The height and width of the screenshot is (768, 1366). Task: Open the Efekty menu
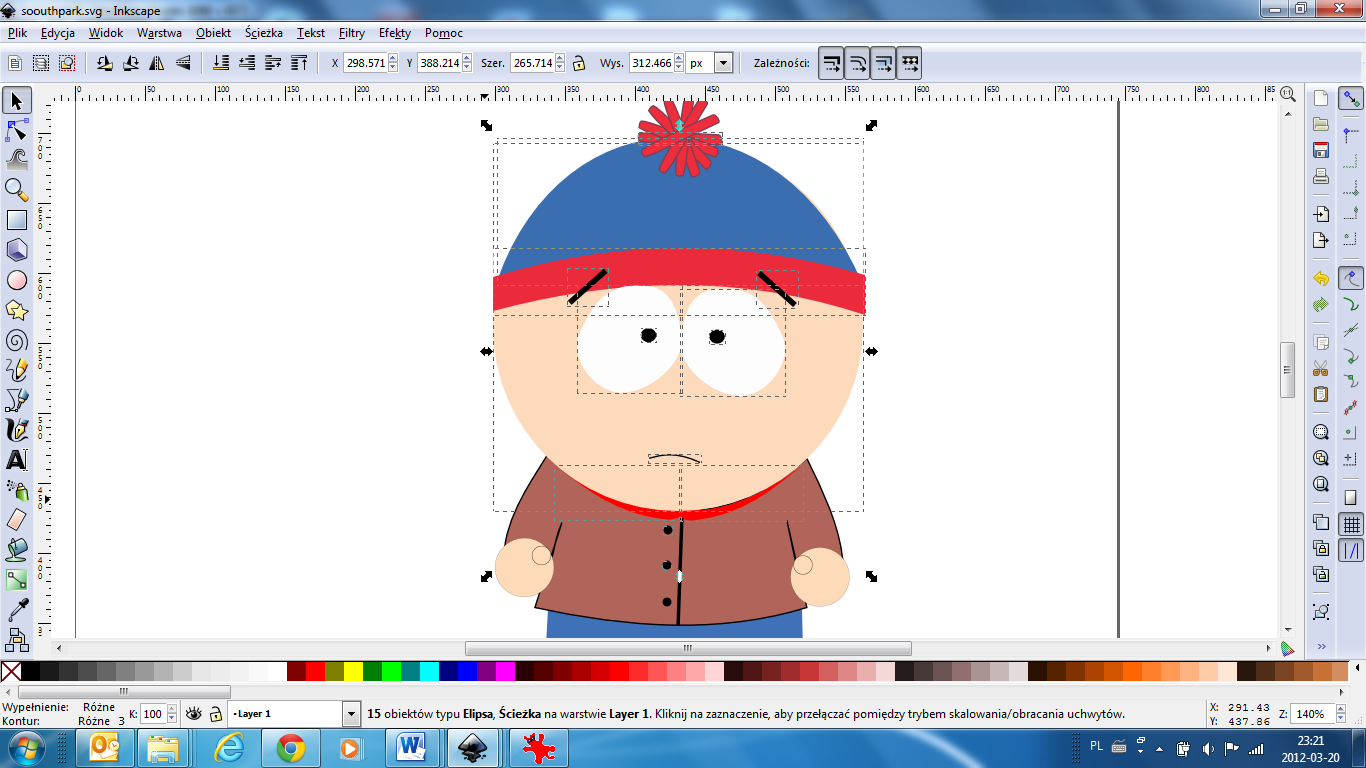point(395,33)
